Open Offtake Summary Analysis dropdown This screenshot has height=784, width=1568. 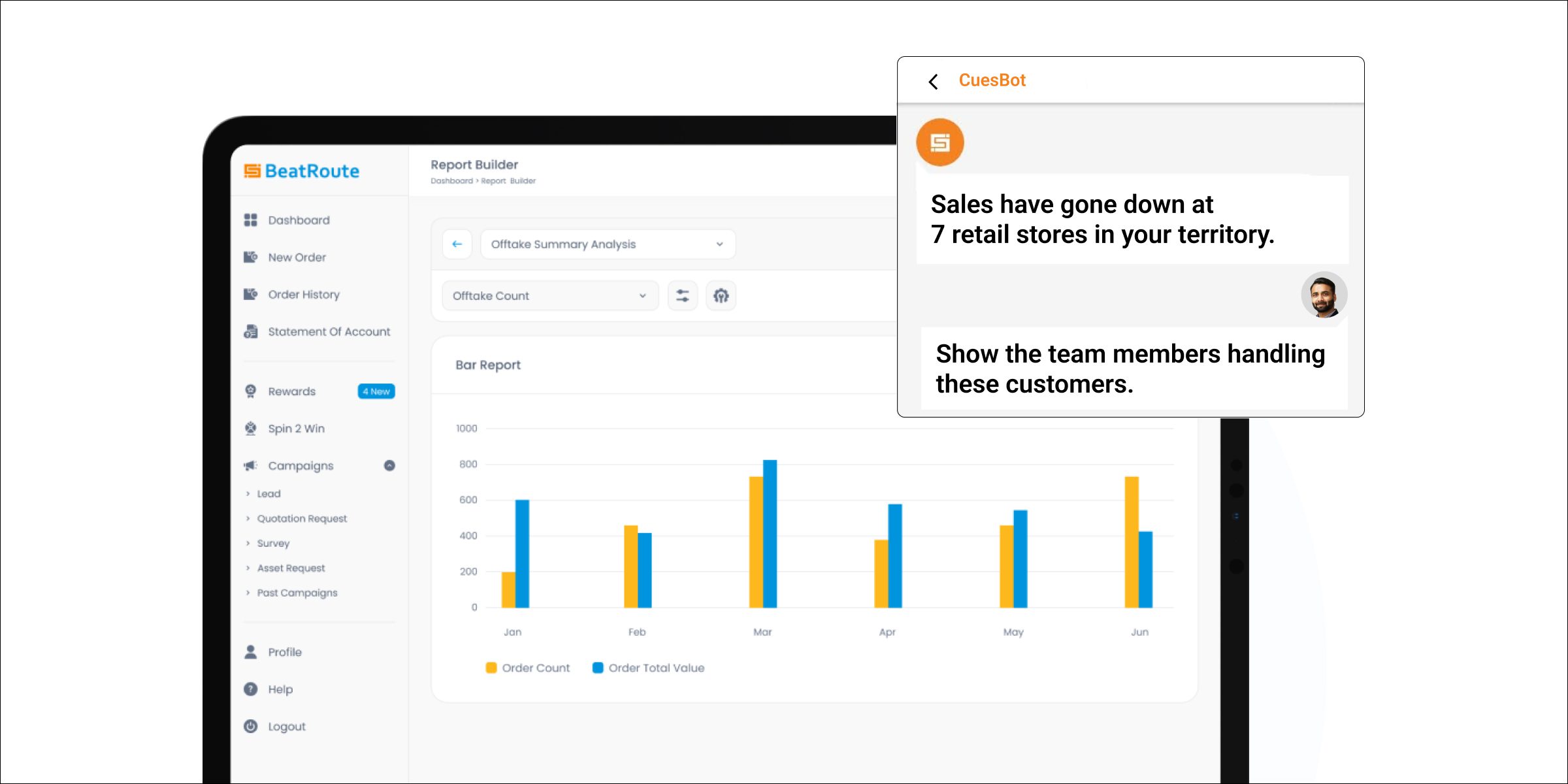608,244
